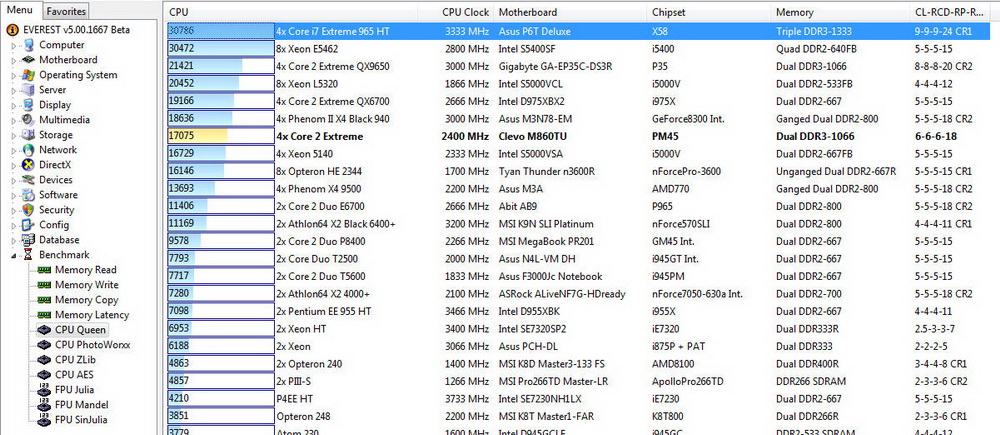Click the 30472 score bar
The image size is (1000, 435).
221,48
